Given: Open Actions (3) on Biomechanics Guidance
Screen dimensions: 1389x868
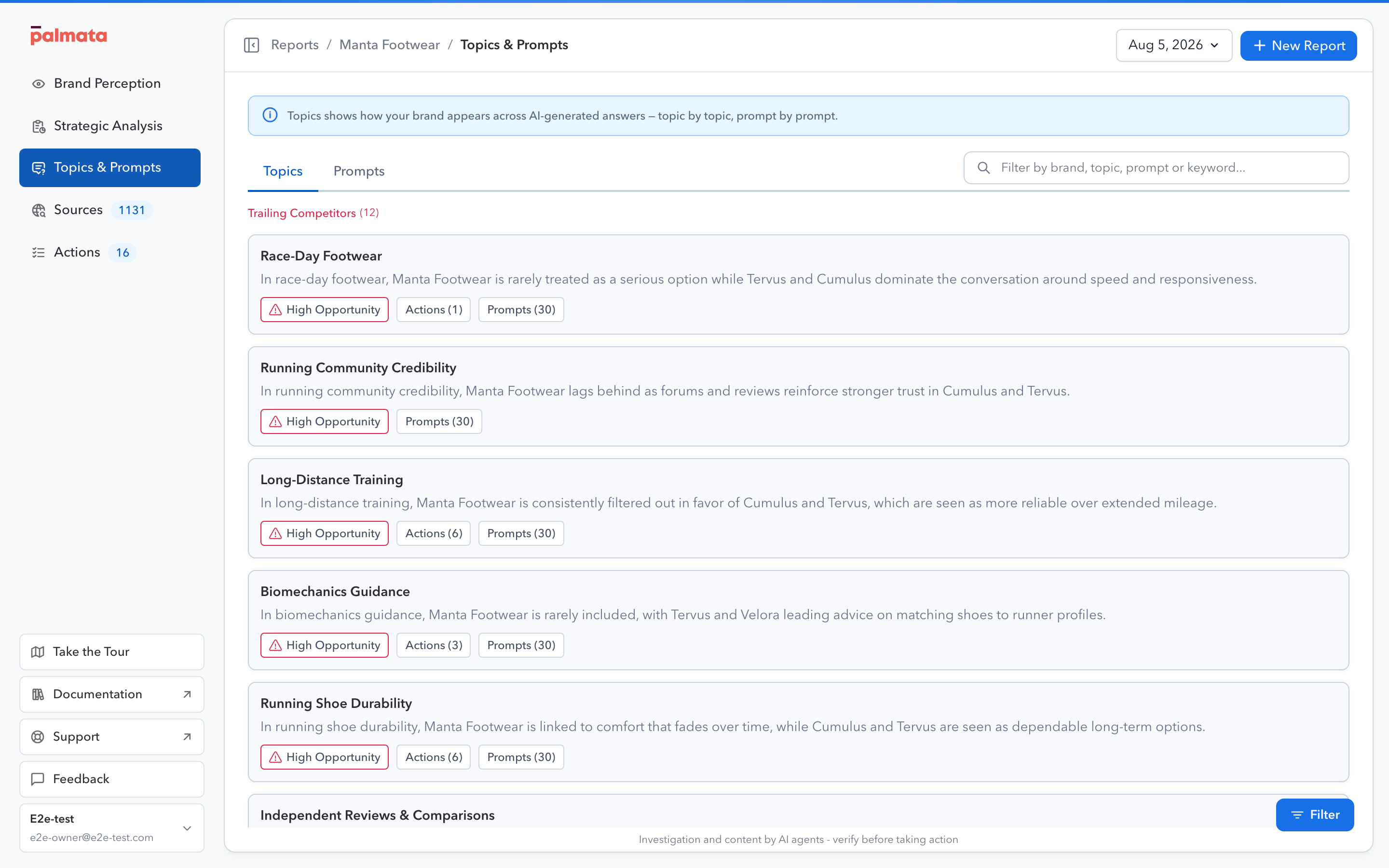Looking at the screenshot, I should pos(434,645).
